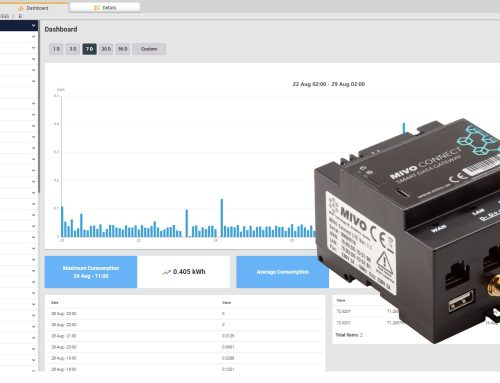Click the 0.0129 value cell
This screenshot has width=500, height=383.
coord(228,336)
